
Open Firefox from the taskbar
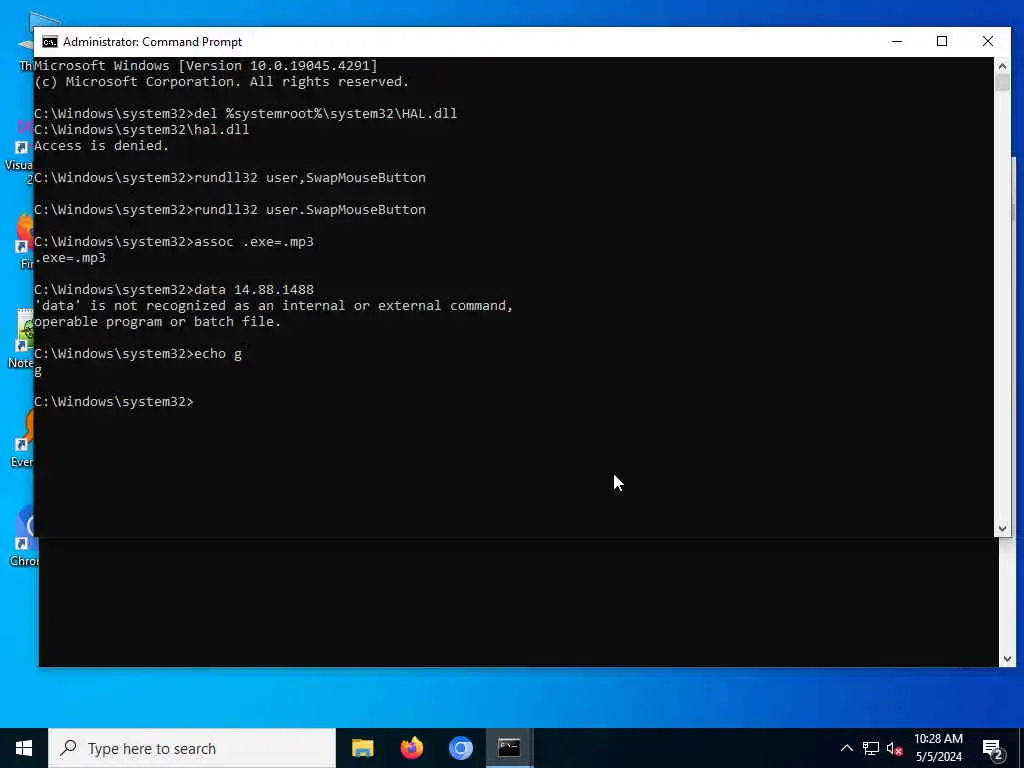(x=412, y=748)
